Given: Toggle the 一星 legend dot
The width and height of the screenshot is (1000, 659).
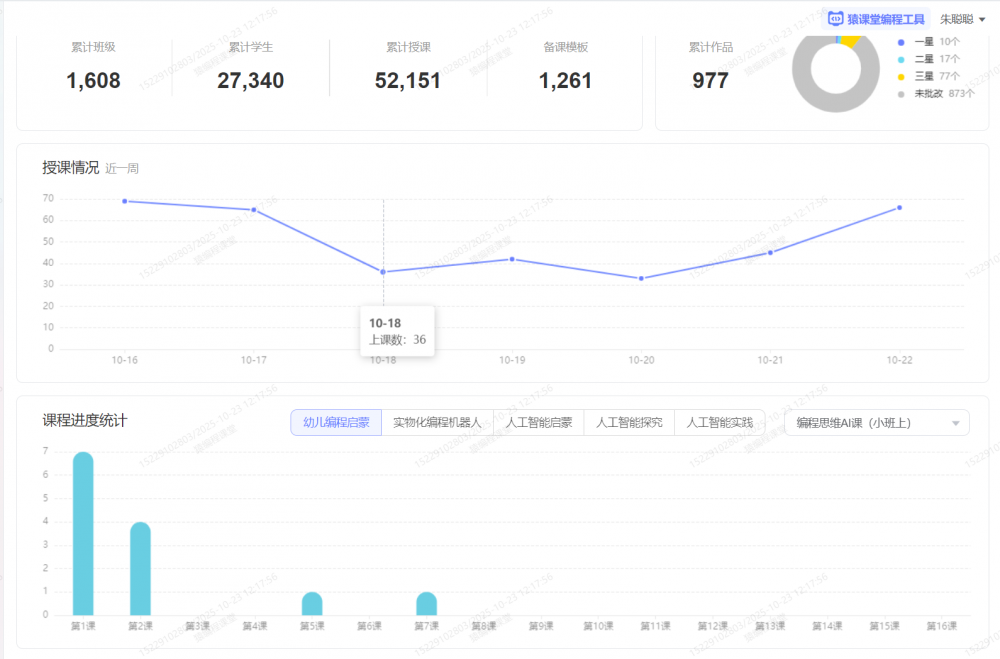Looking at the screenshot, I should [901, 42].
